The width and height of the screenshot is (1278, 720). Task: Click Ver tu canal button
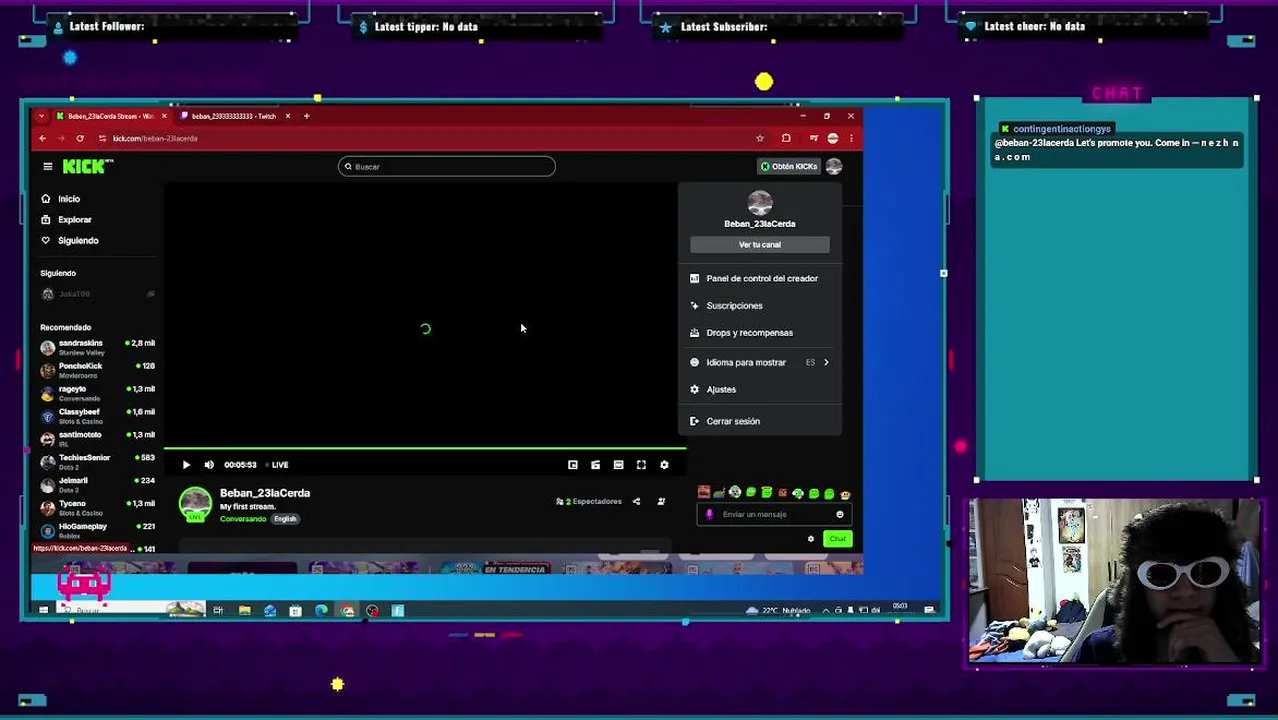(x=759, y=245)
